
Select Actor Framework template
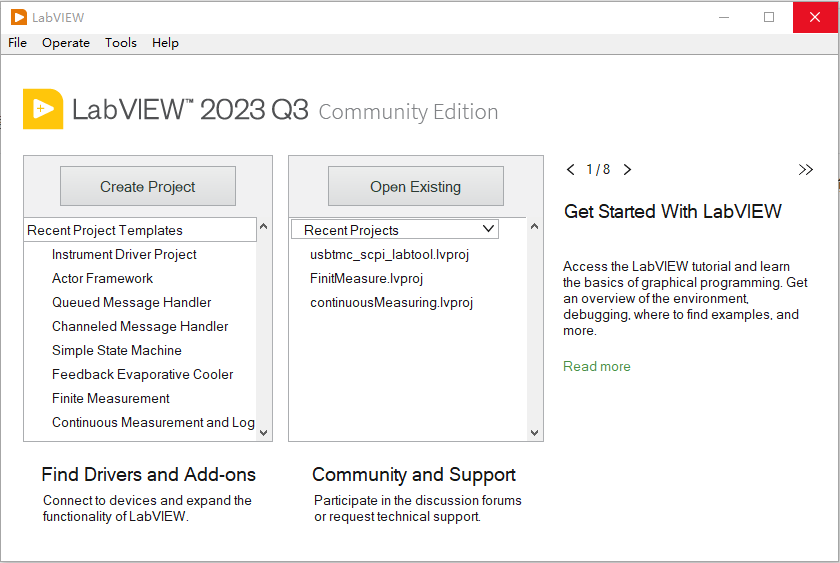coord(102,279)
